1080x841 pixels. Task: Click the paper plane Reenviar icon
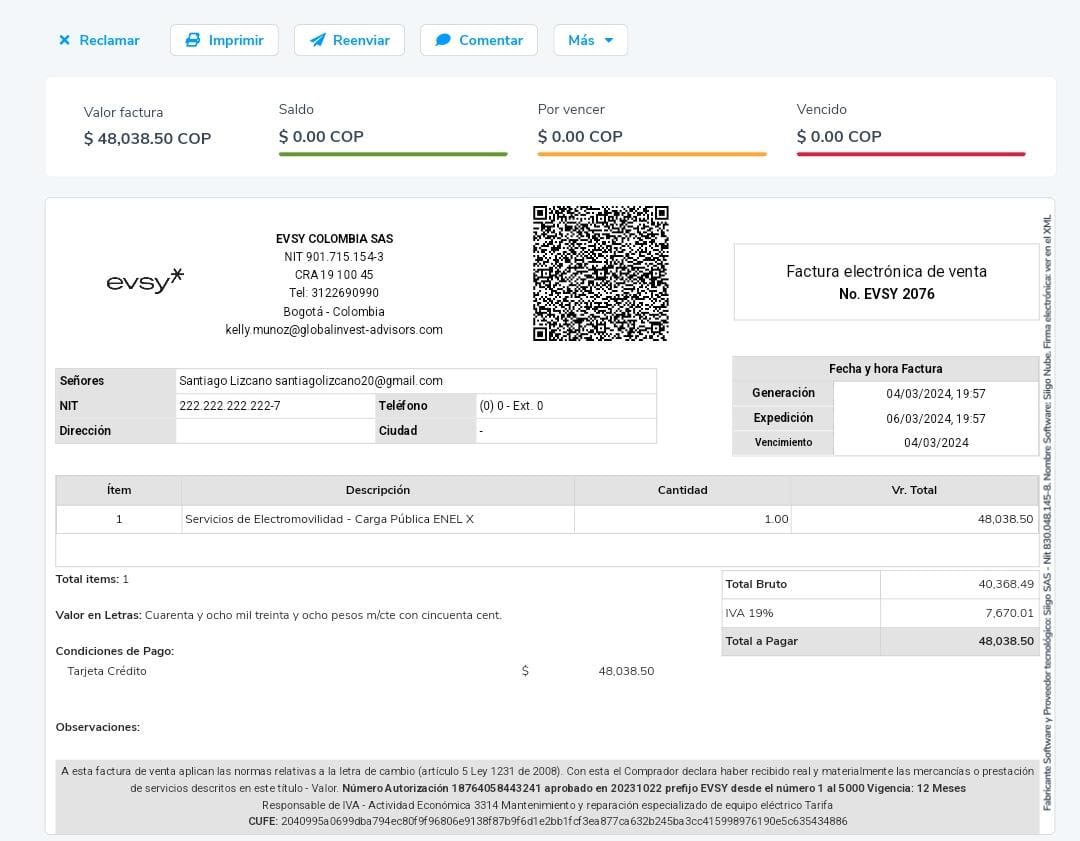317,40
